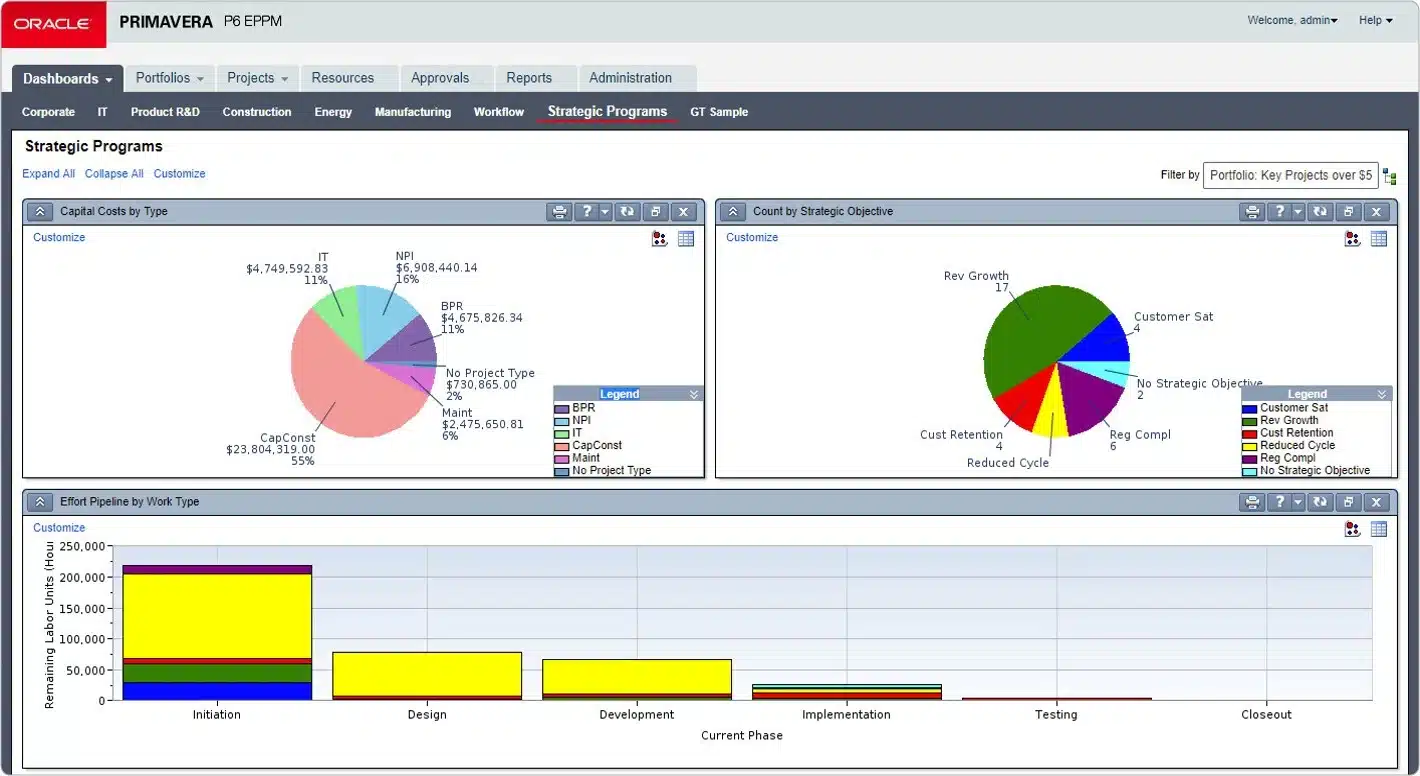Click Customize in Effort Pipeline portlet
Screen dimensions: 1420x776
pos(59,528)
